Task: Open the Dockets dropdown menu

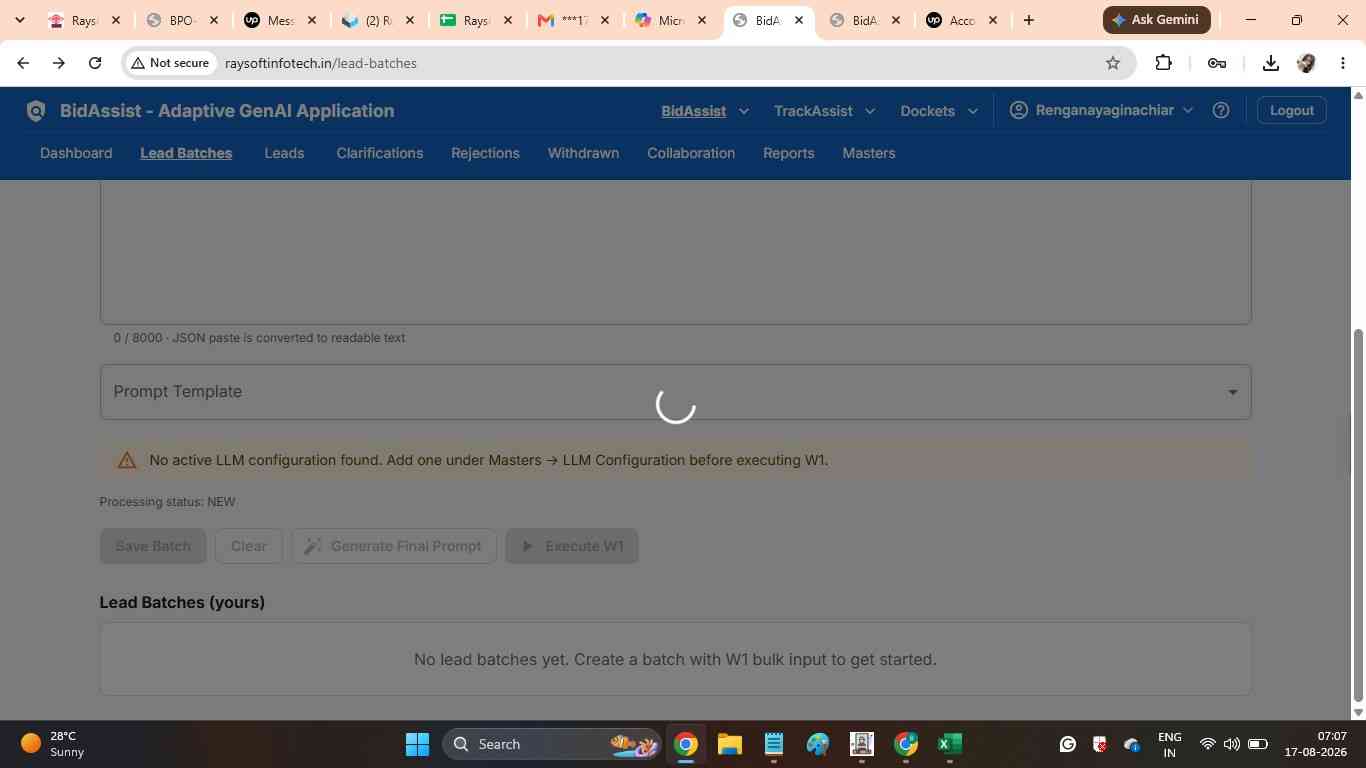Action: pyautogui.click(x=938, y=111)
